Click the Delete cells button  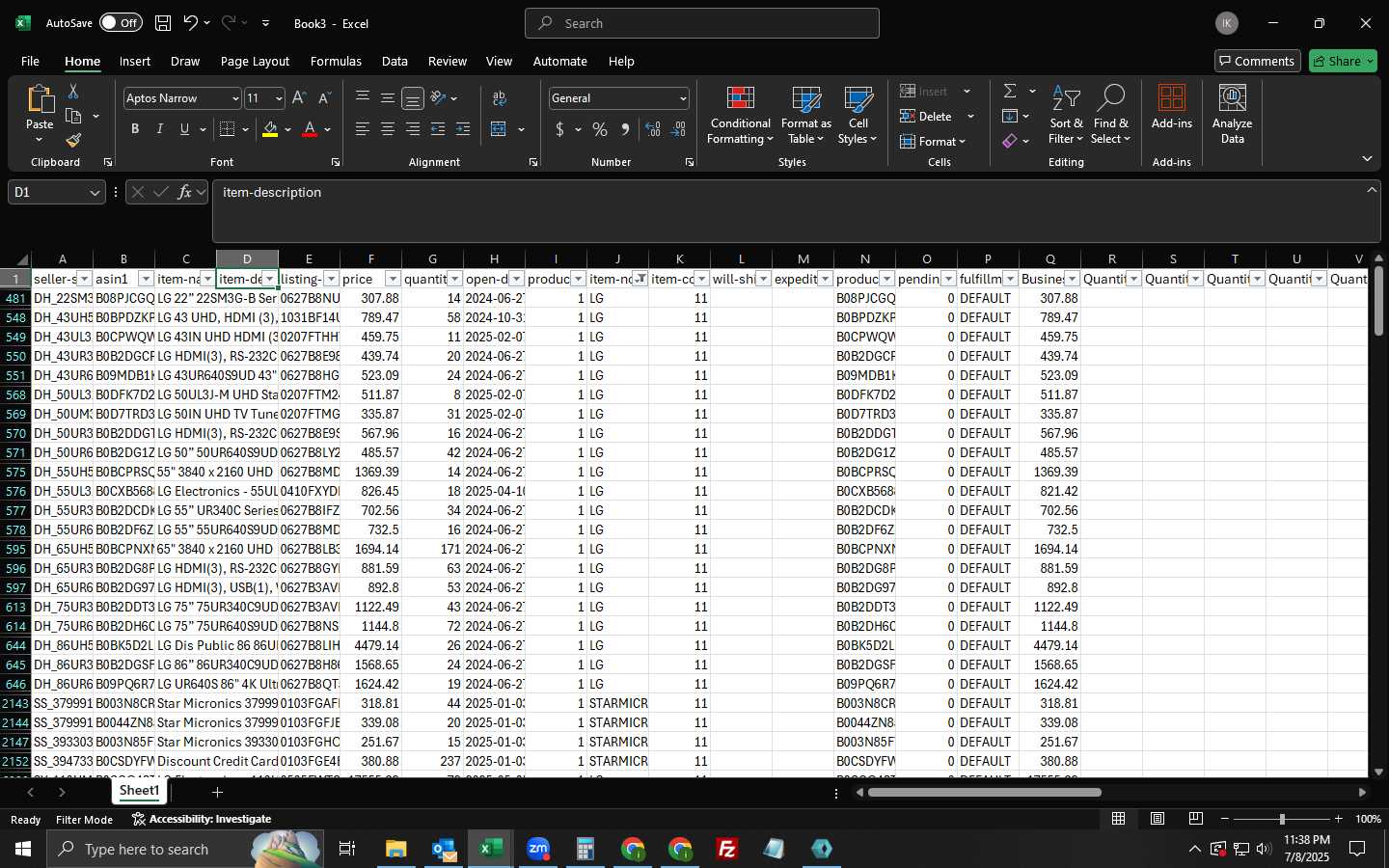928,116
